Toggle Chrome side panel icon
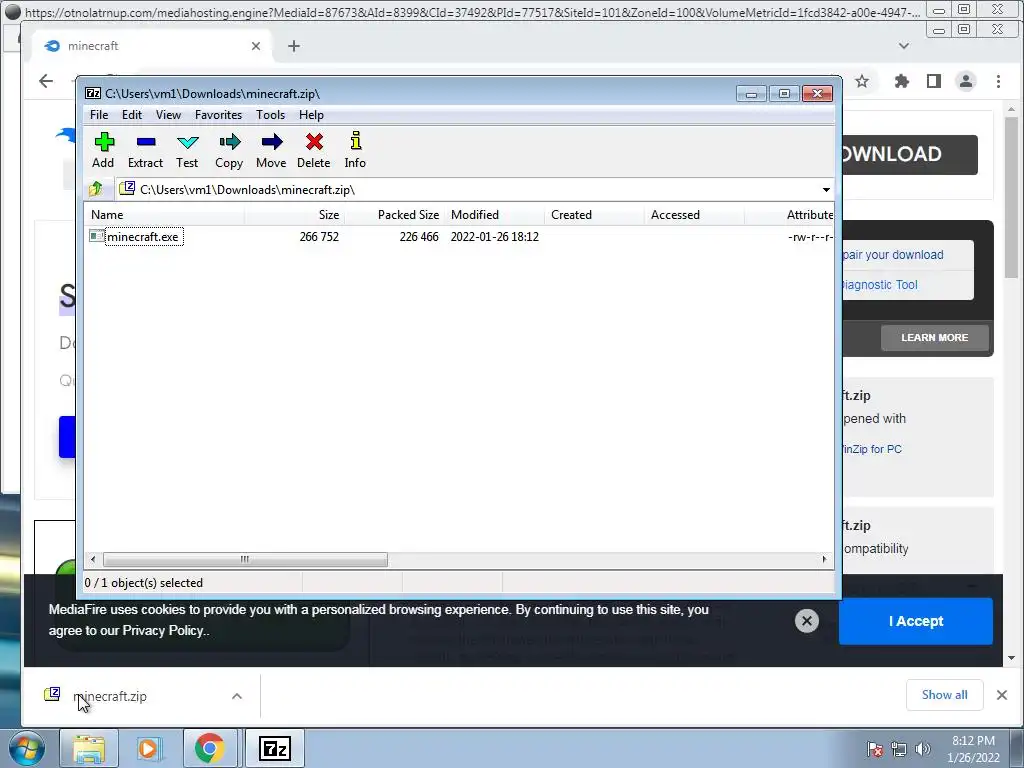 point(934,81)
